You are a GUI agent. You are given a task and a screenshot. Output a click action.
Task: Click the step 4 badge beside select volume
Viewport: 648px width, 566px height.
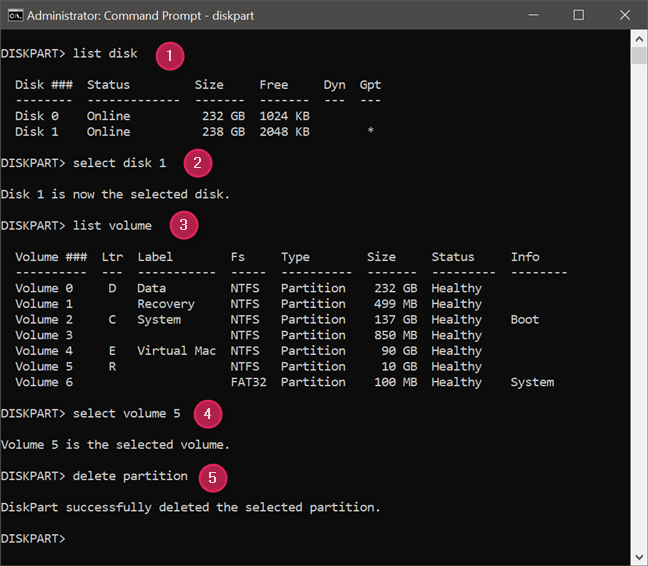click(x=206, y=413)
